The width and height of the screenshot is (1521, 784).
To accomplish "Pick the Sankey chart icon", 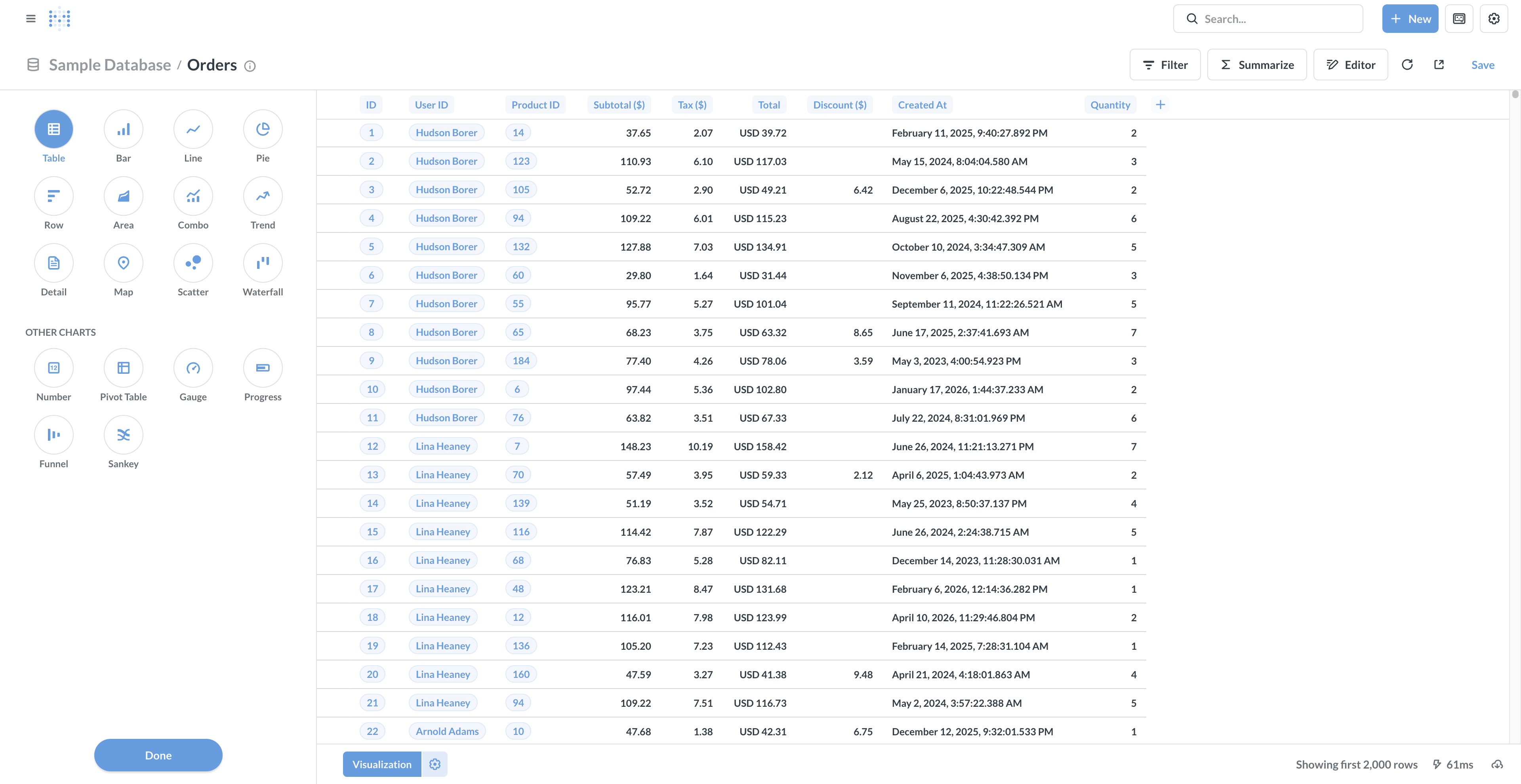I will (x=124, y=435).
